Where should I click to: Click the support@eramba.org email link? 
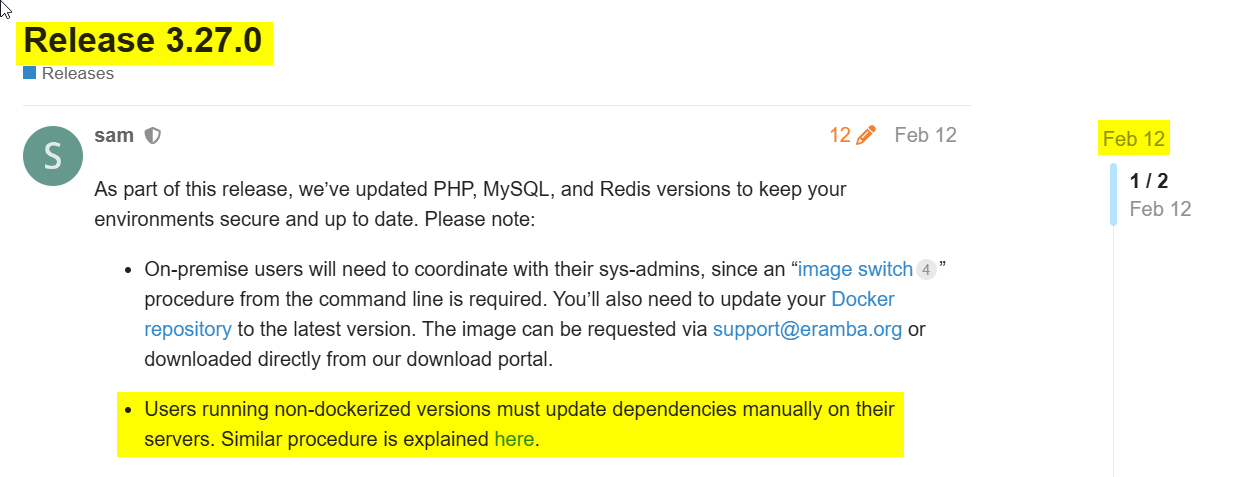tap(807, 329)
